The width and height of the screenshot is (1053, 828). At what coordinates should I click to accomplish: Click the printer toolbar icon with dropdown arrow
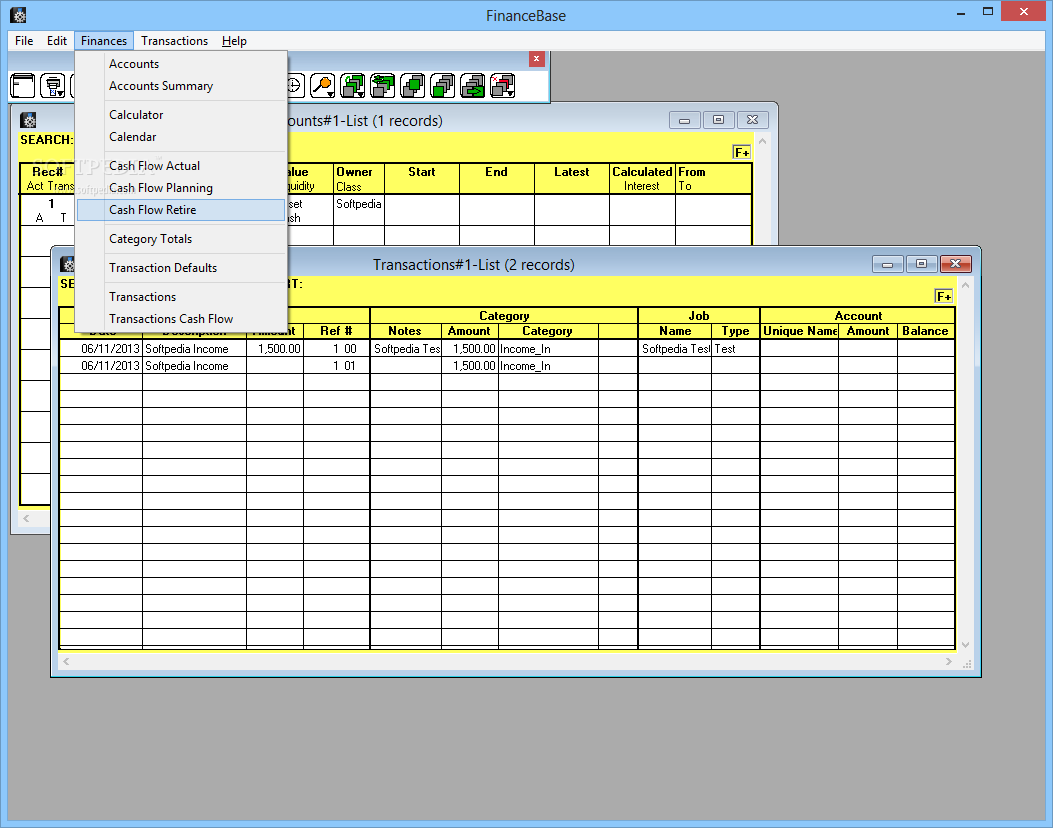pyautogui.click(x=53, y=86)
